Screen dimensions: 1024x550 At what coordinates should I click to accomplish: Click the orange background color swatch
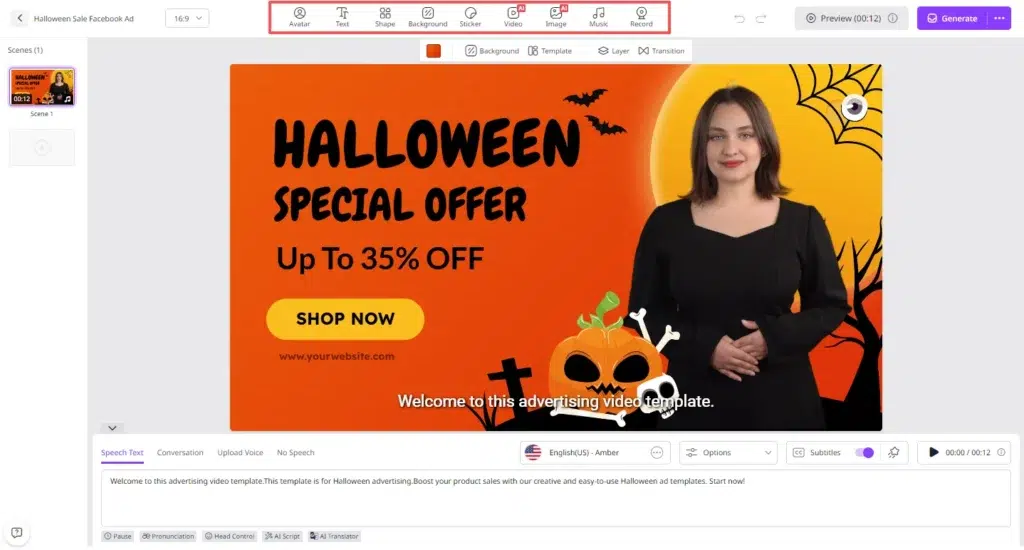coord(434,51)
